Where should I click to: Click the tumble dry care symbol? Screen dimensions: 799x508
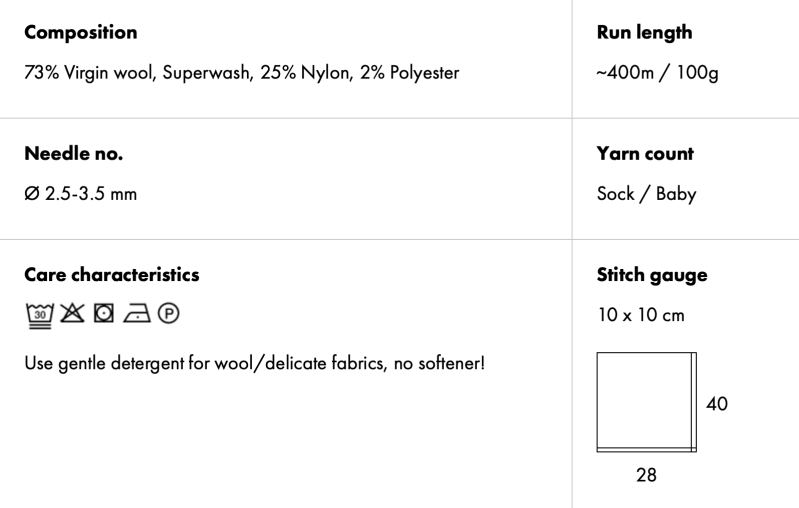pos(104,315)
